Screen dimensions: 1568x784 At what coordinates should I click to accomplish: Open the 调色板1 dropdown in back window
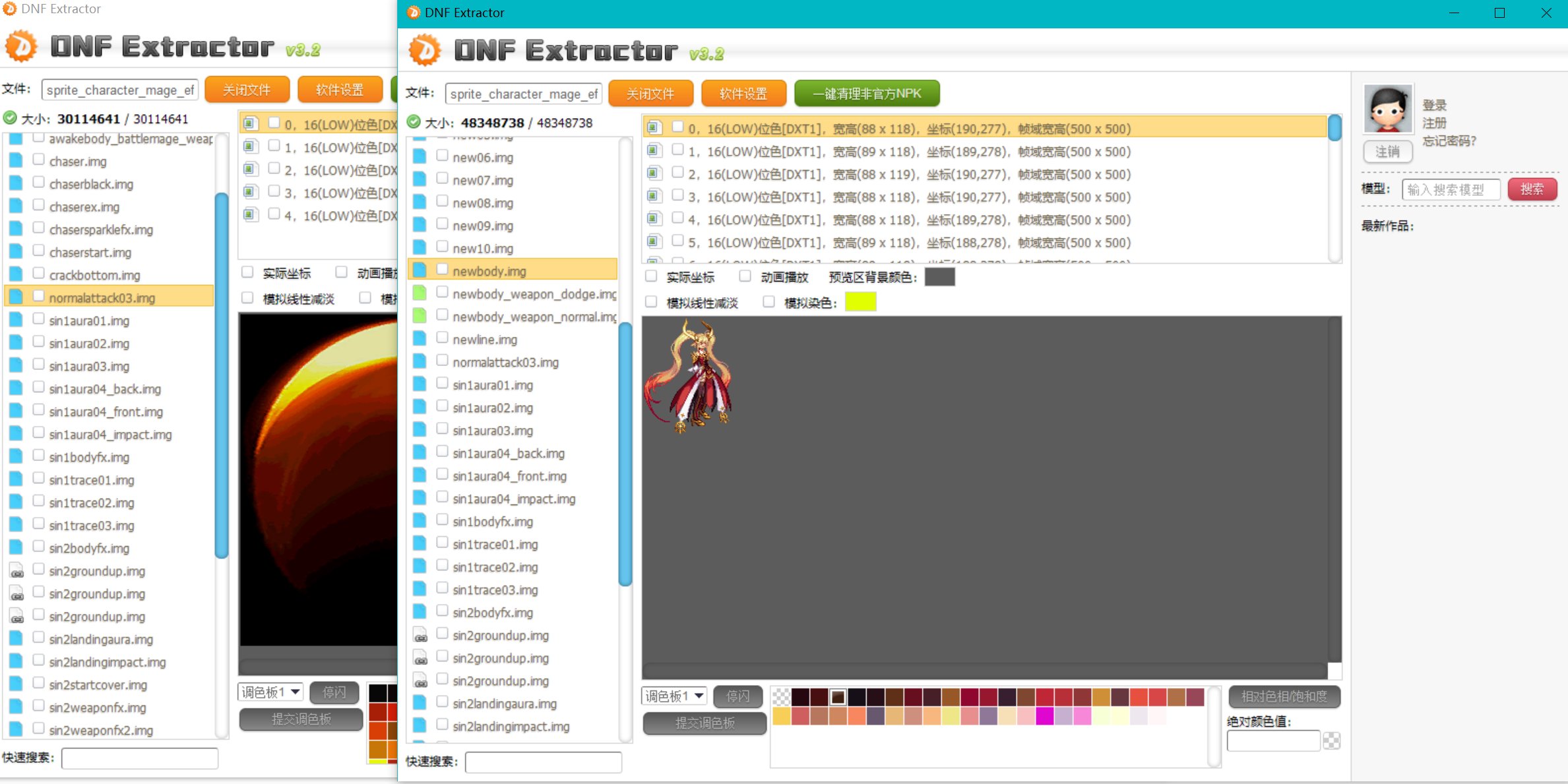click(x=270, y=692)
